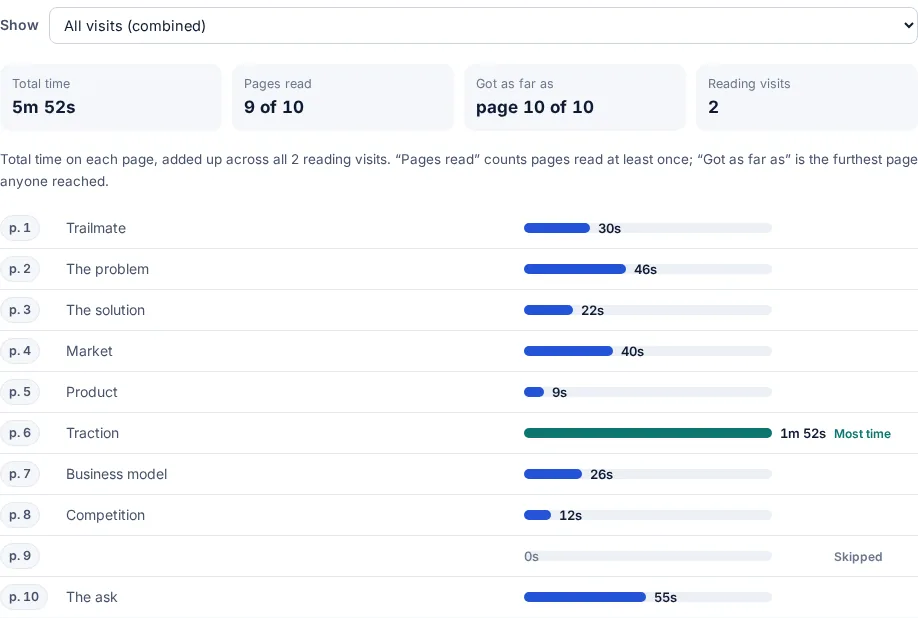Click the Reading visits 2 card
918x618 pixels.
pyautogui.click(x=807, y=97)
